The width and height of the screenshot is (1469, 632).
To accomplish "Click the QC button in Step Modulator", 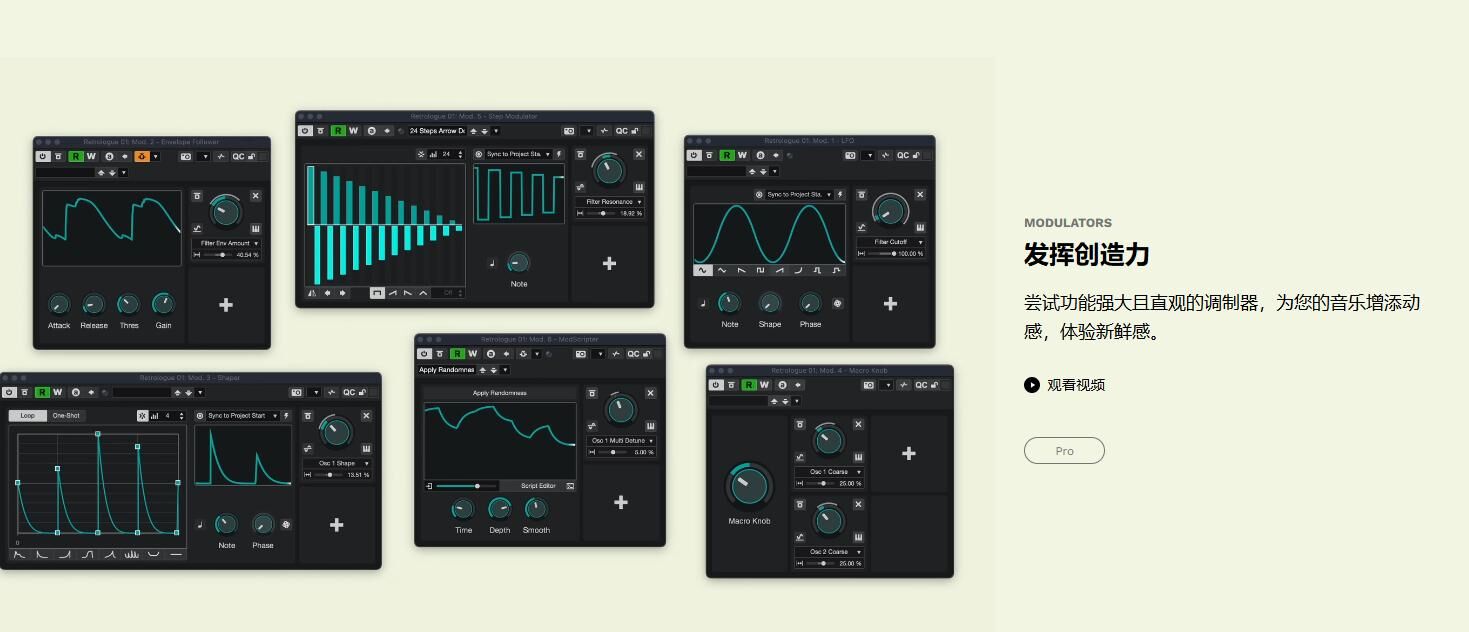I will (621, 131).
